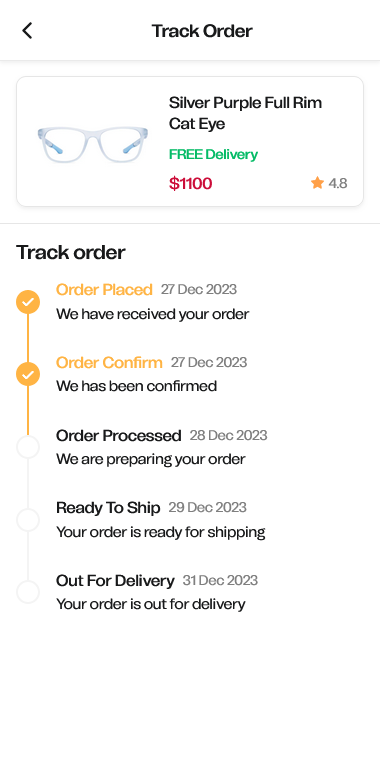Image resolution: width=380 pixels, height=780 pixels.
Task: Open the eyeglasses product thumbnail
Action: click(93, 144)
